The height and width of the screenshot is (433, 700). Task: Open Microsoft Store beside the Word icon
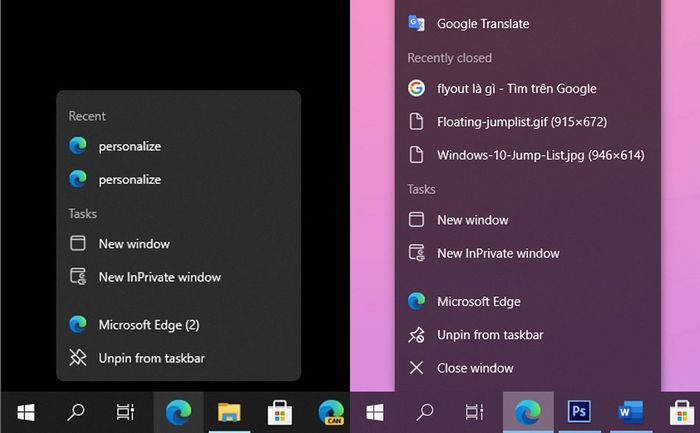[x=682, y=411]
